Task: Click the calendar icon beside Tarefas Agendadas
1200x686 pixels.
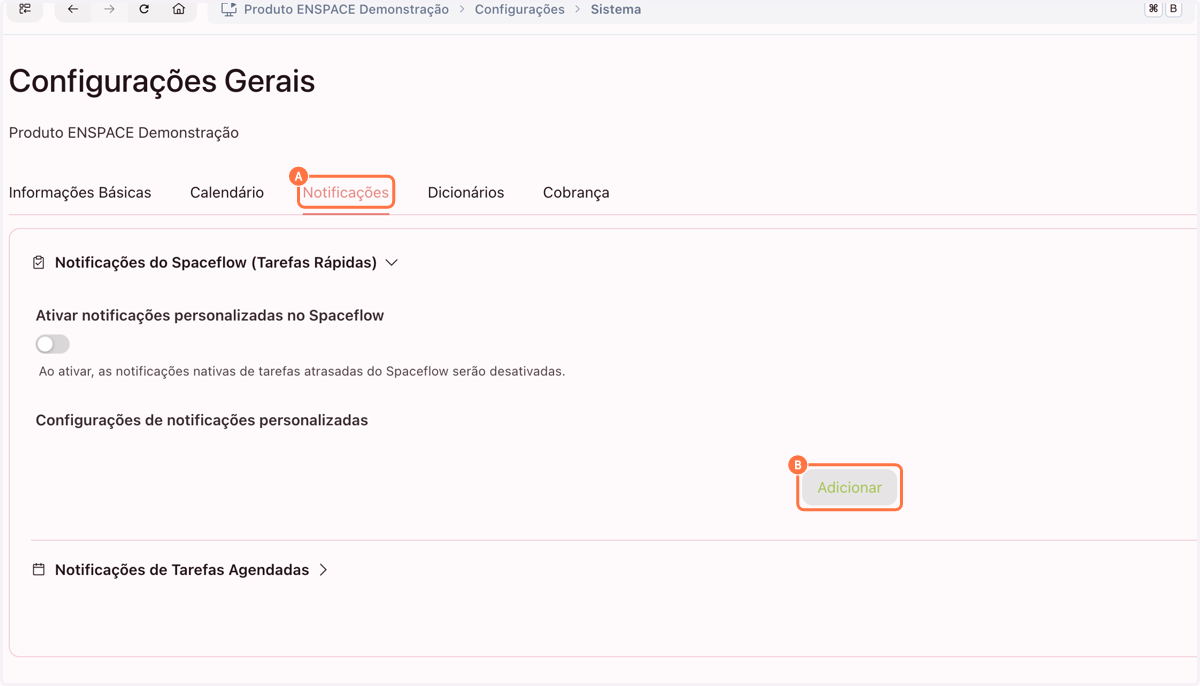Action: point(39,569)
